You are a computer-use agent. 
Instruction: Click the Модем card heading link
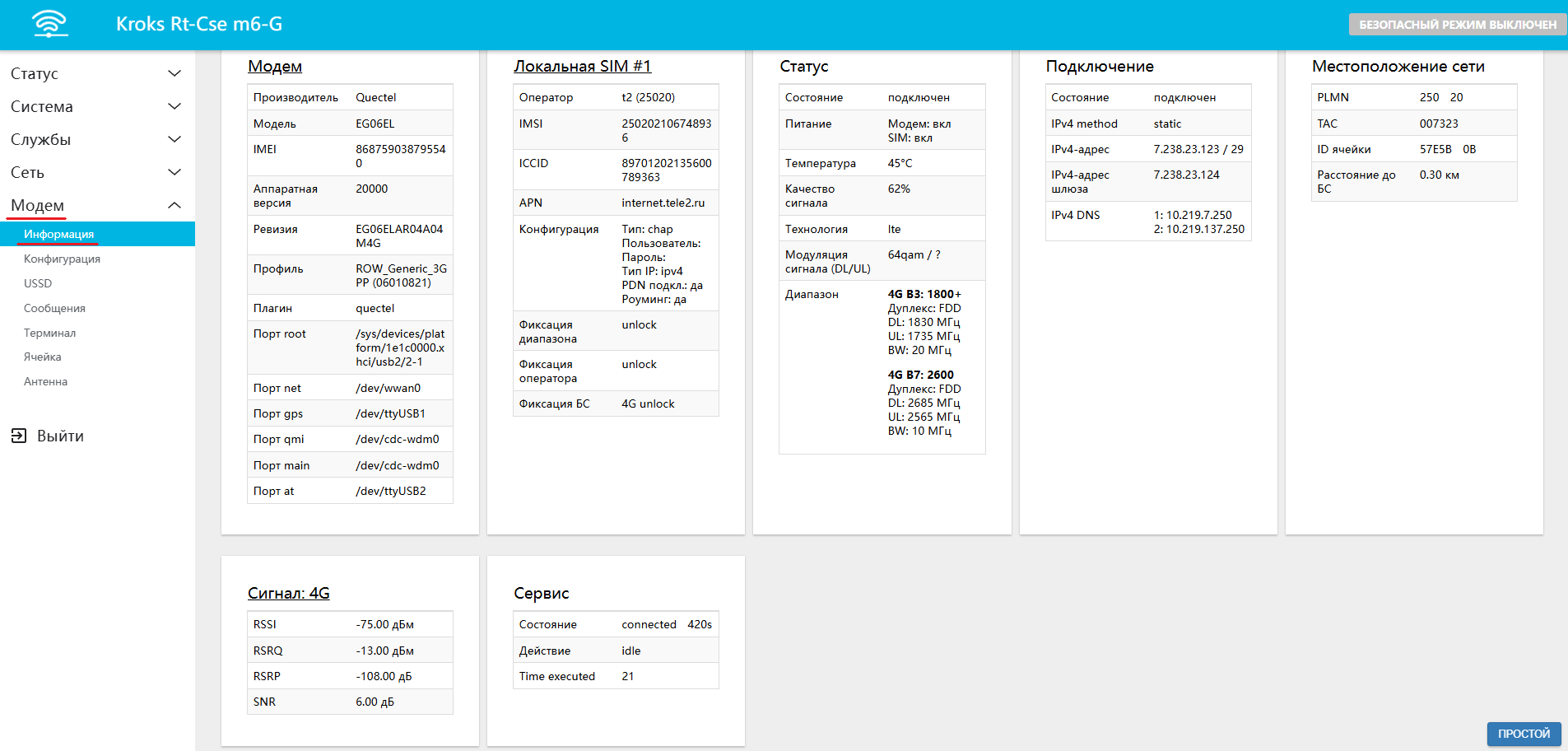[x=275, y=67]
